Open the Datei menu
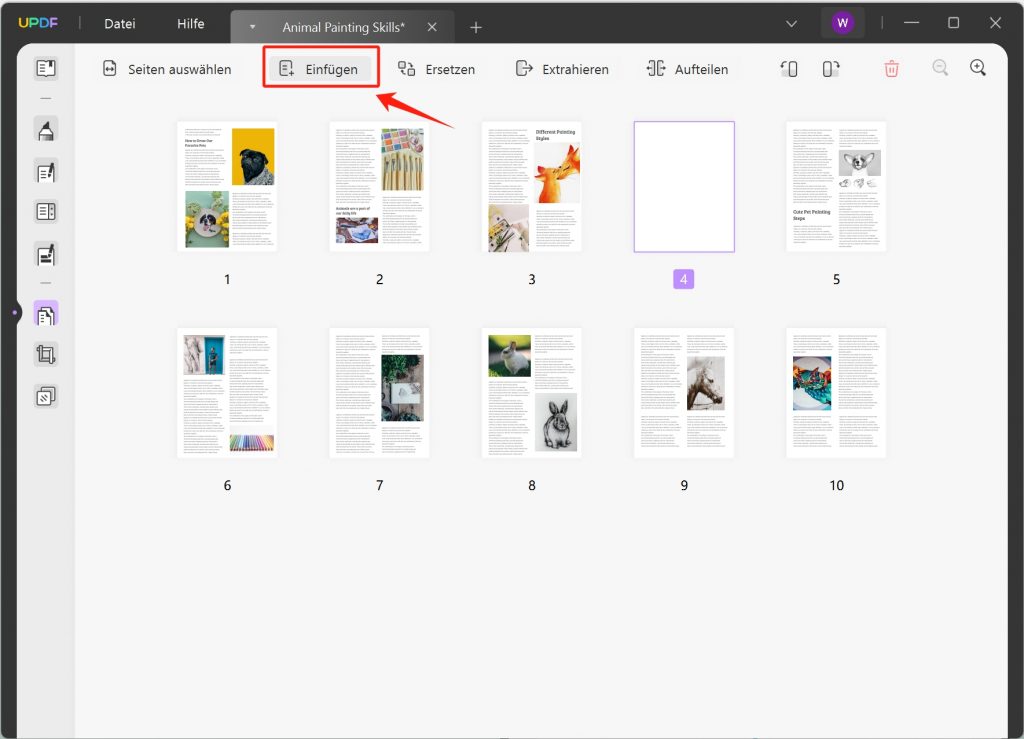1024x739 pixels. pos(120,24)
